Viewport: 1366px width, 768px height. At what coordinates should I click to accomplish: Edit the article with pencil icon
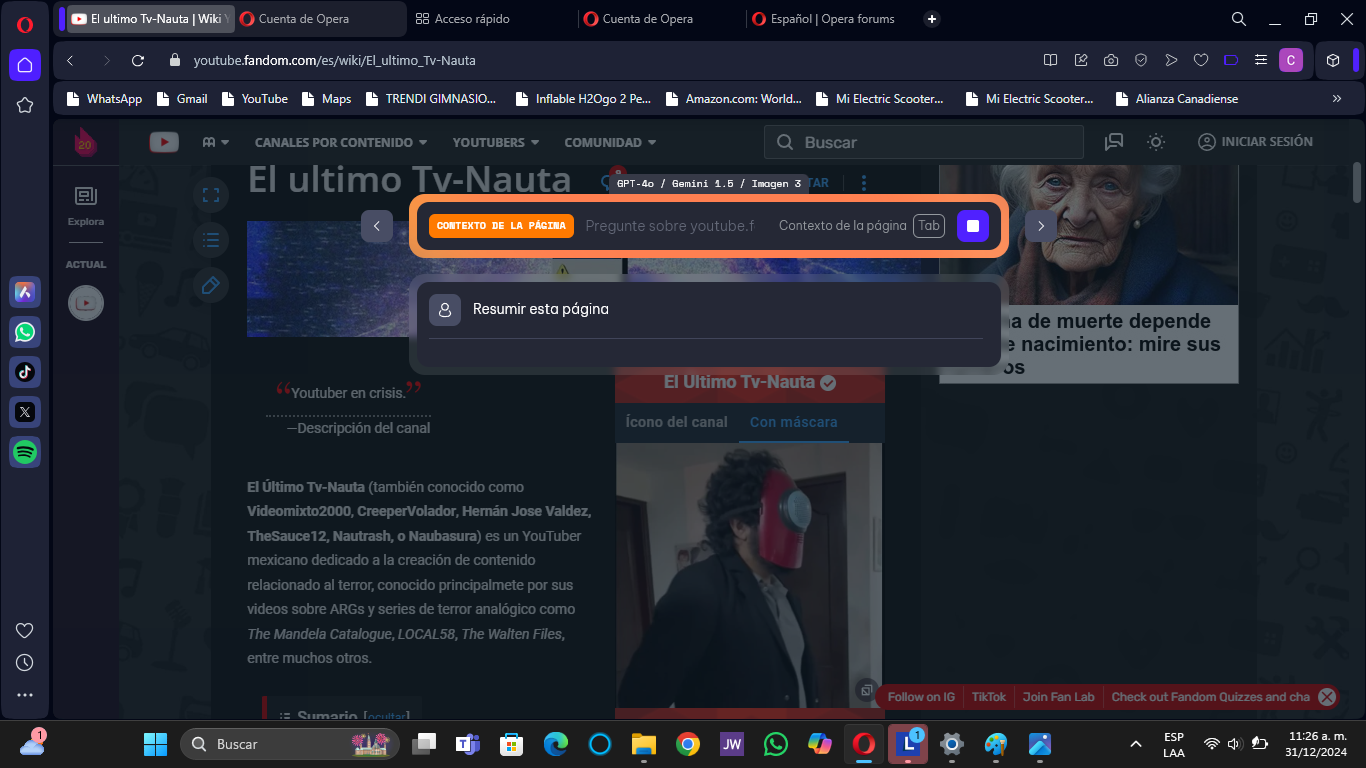click(211, 285)
